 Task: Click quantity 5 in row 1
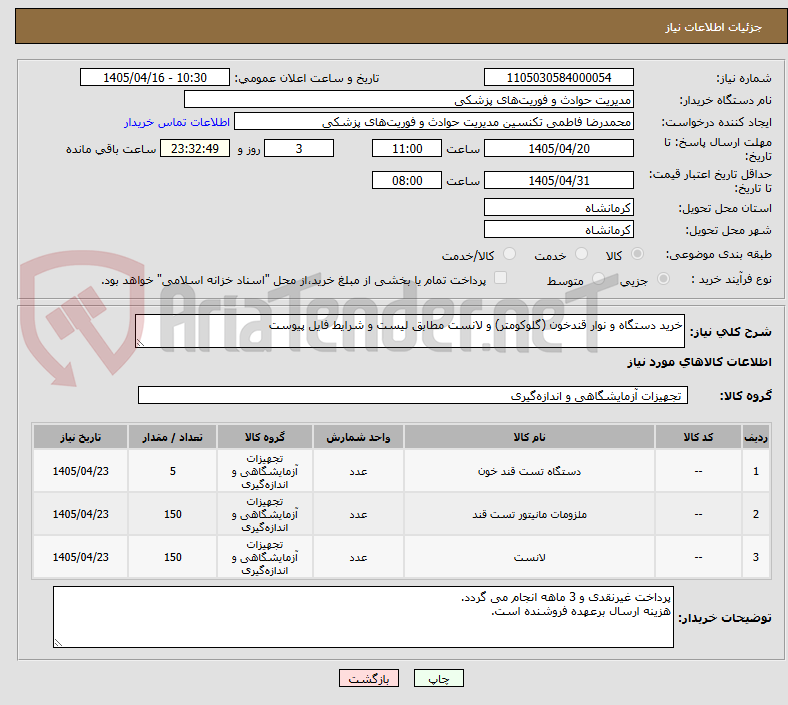point(172,471)
